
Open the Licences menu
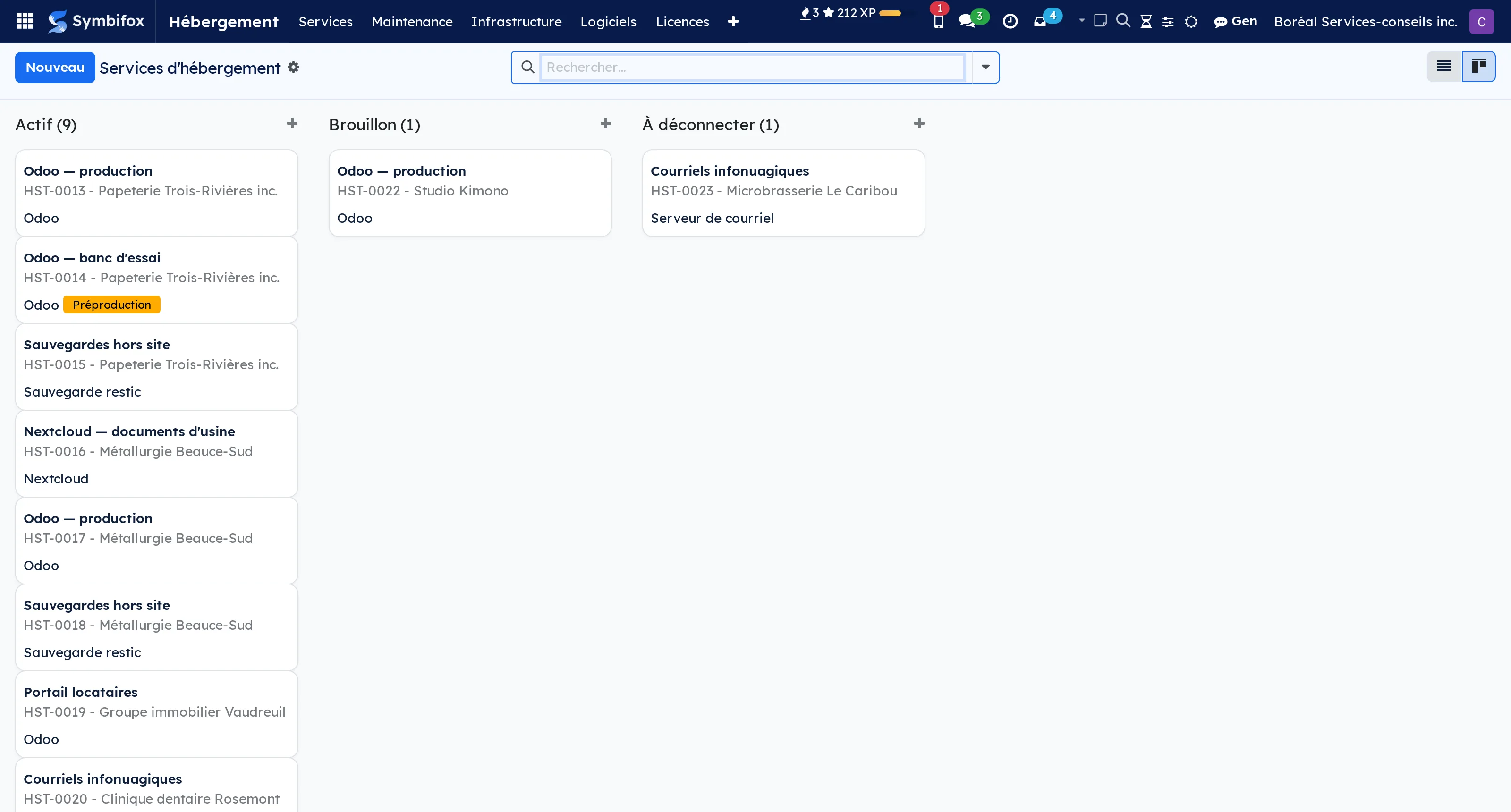(682, 22)
